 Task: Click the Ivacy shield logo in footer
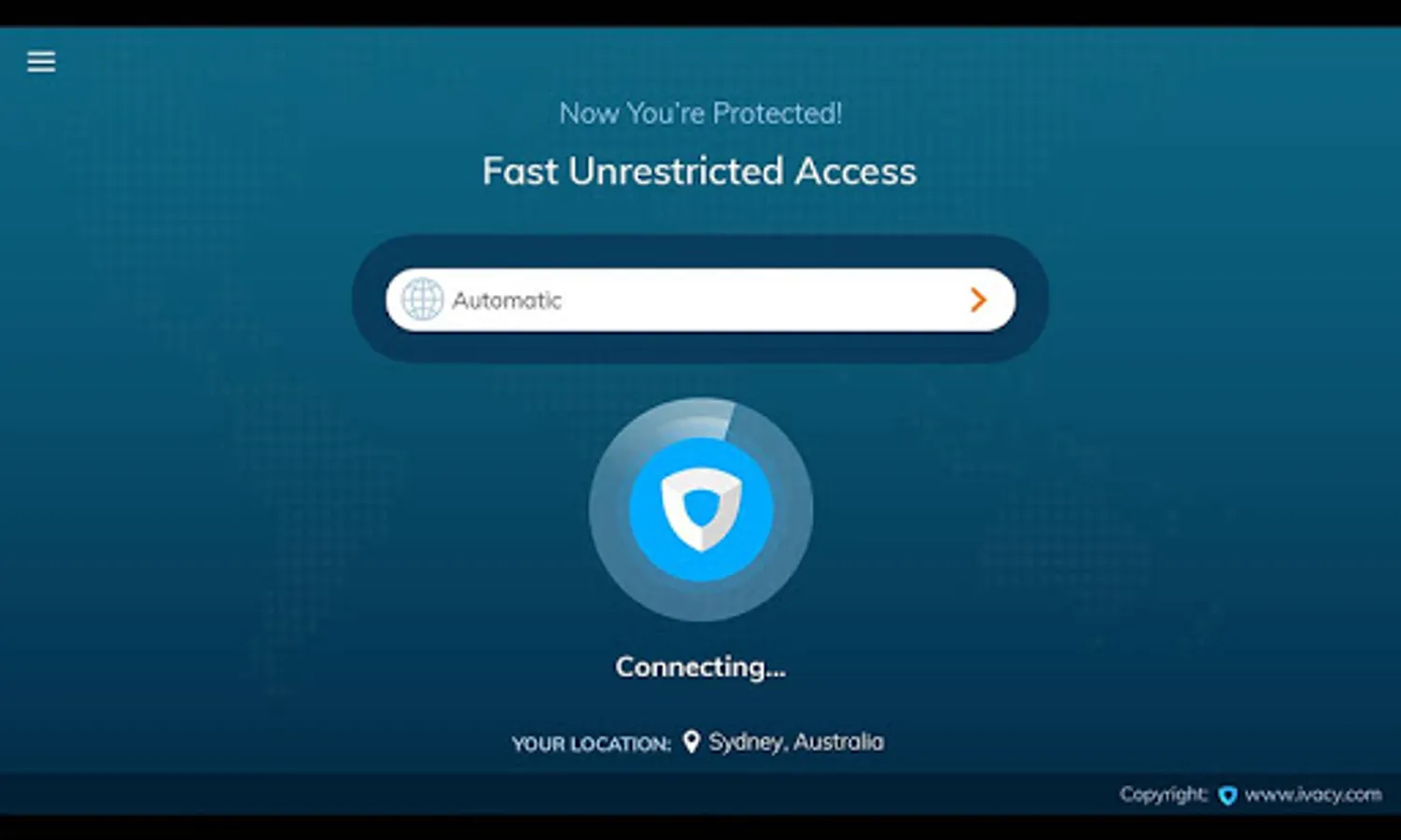click(x=1227, y=795)
